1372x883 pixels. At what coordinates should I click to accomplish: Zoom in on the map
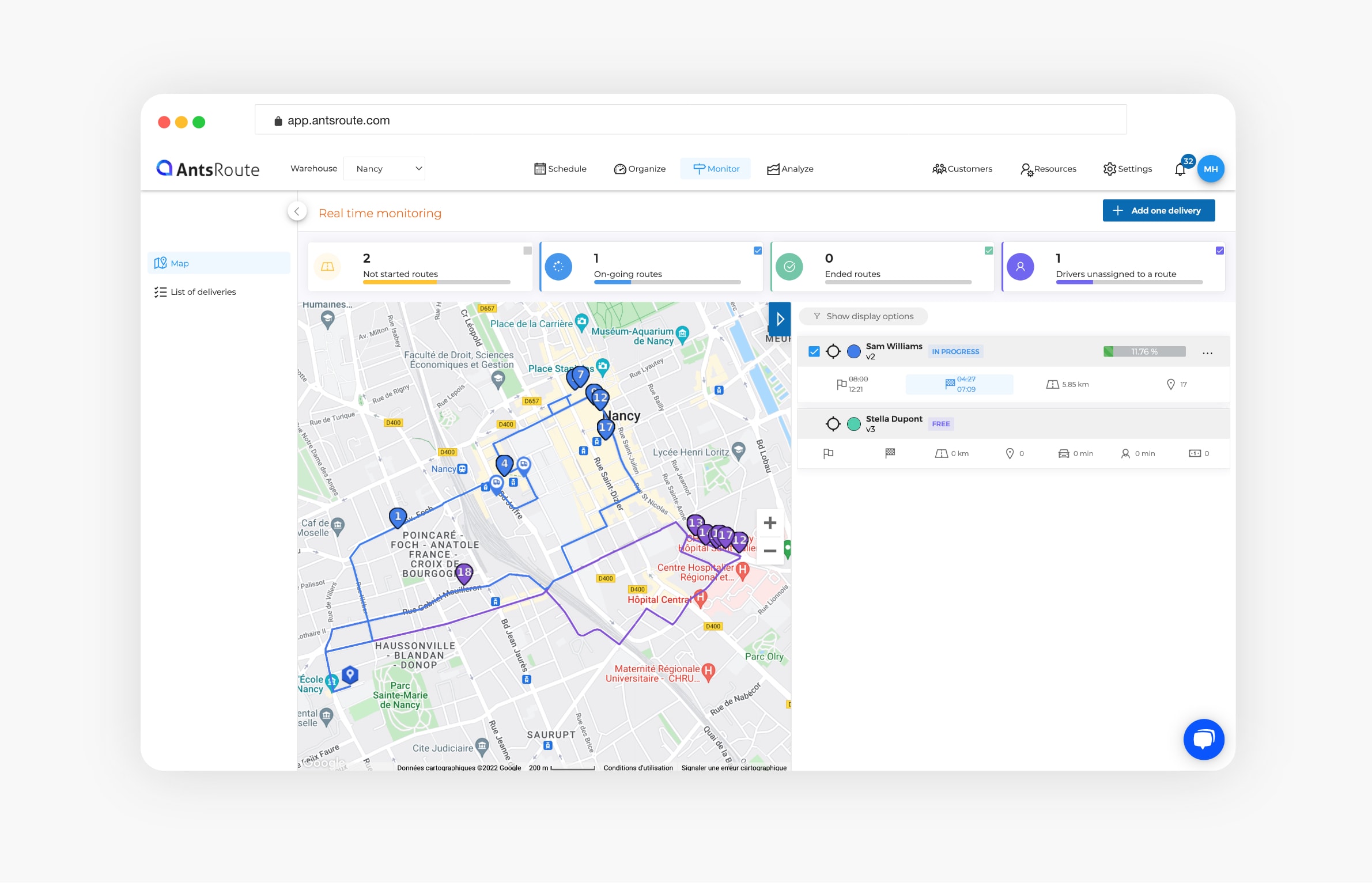coord(770,523)
